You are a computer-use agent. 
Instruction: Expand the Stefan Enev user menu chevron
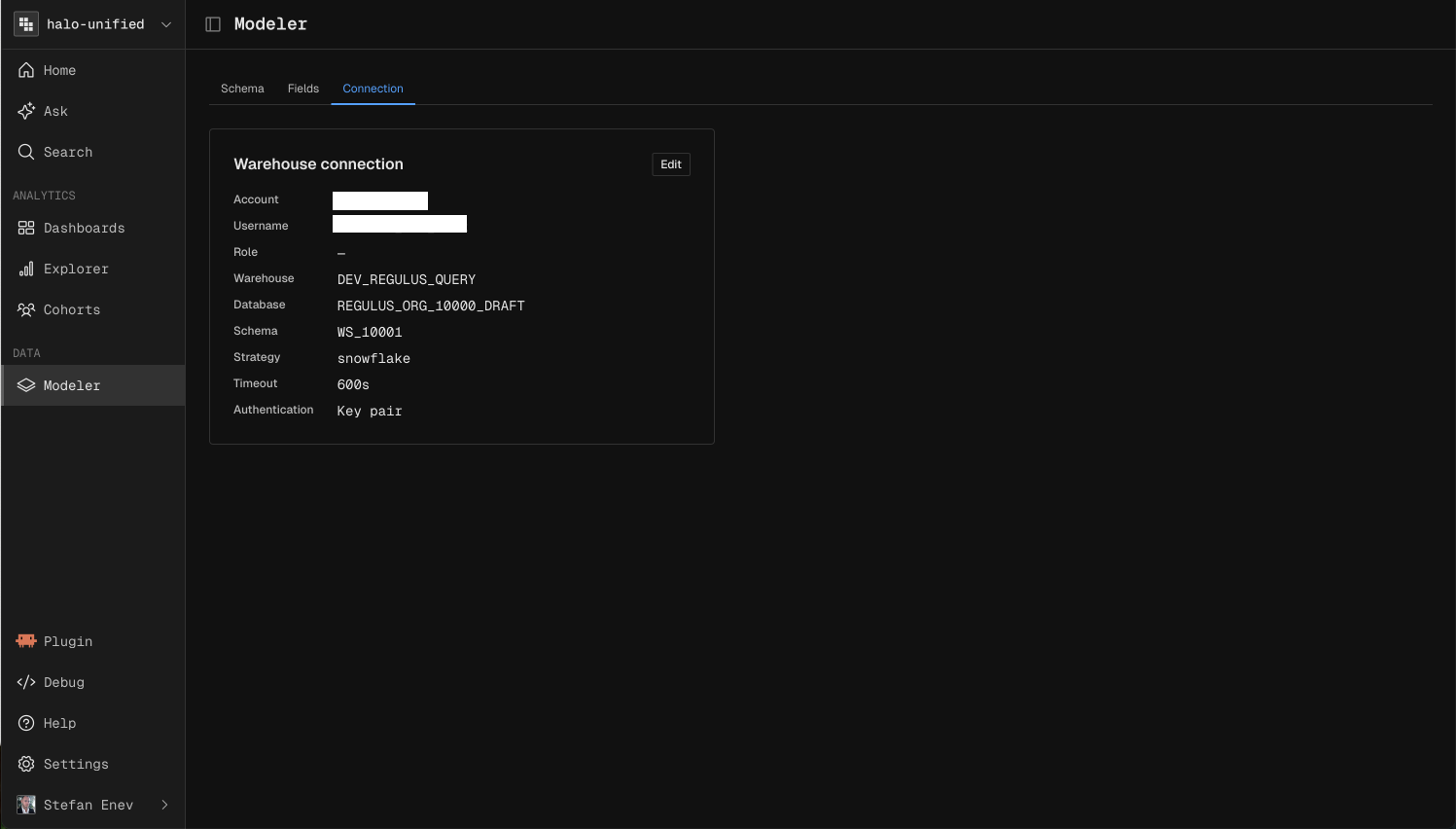click(x=164, y=805)
